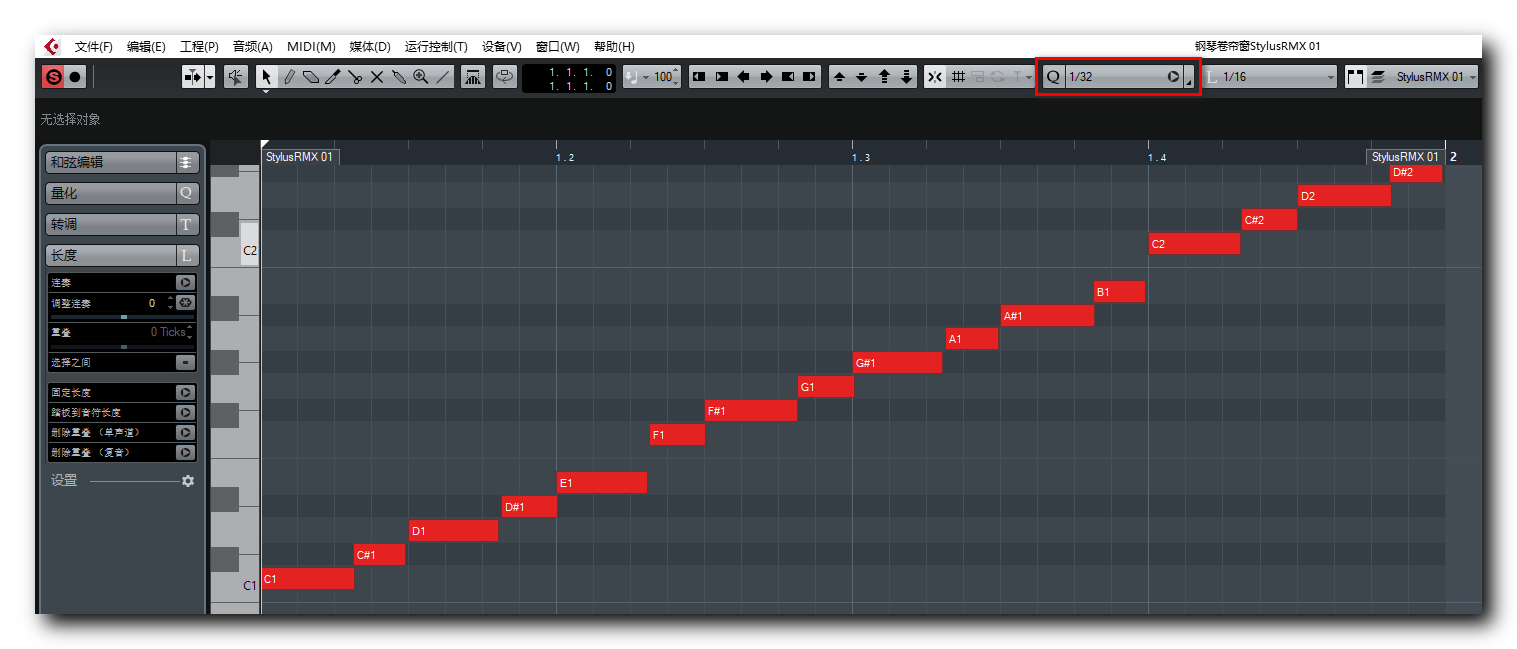
Task: Click Trim Start Right nudge icon
Action: (722, 76)
